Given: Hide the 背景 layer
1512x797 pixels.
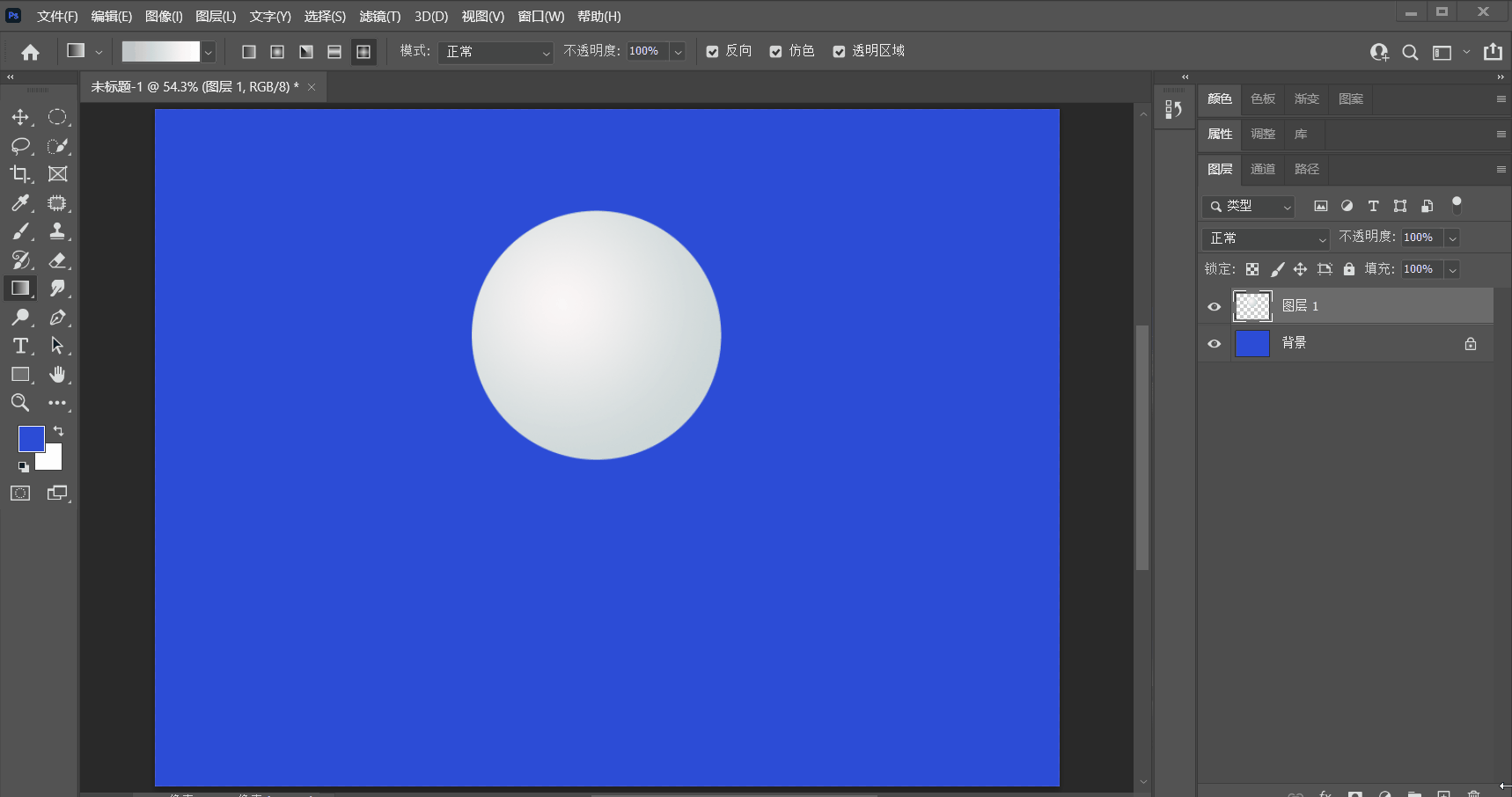Looking at the screenshot, I should click(x=1215, y=343).
